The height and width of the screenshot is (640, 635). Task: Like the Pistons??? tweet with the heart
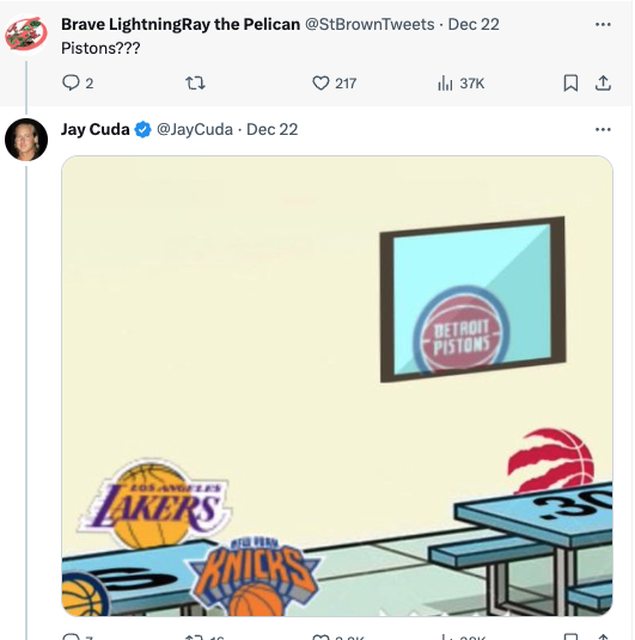321,84
